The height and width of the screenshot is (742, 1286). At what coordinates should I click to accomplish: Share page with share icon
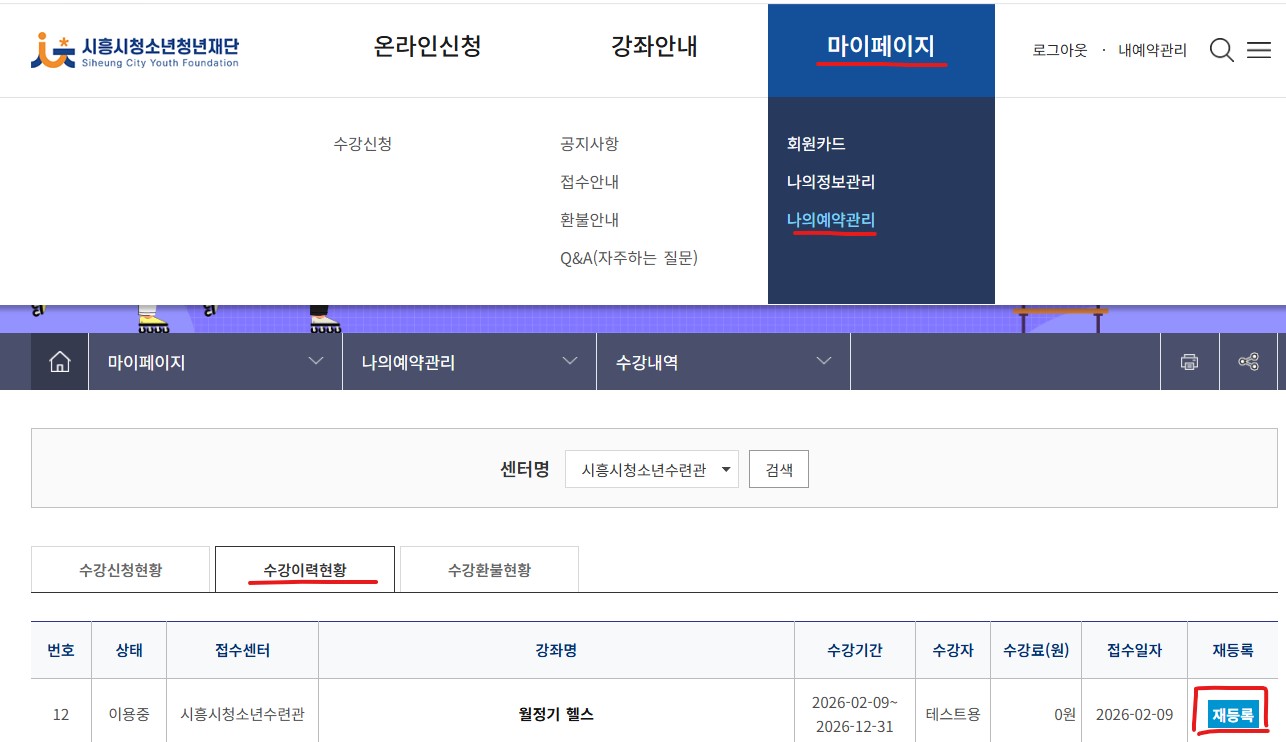(1249, 362)
